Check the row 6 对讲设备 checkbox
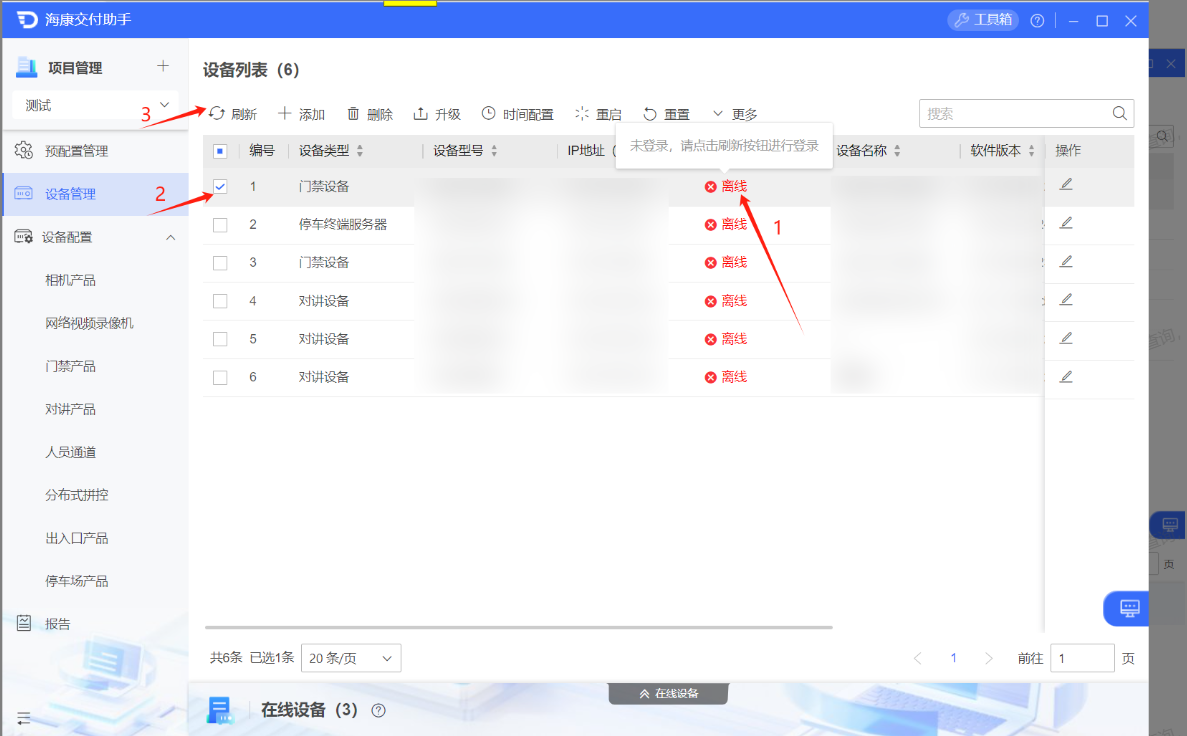 point(220,377)
